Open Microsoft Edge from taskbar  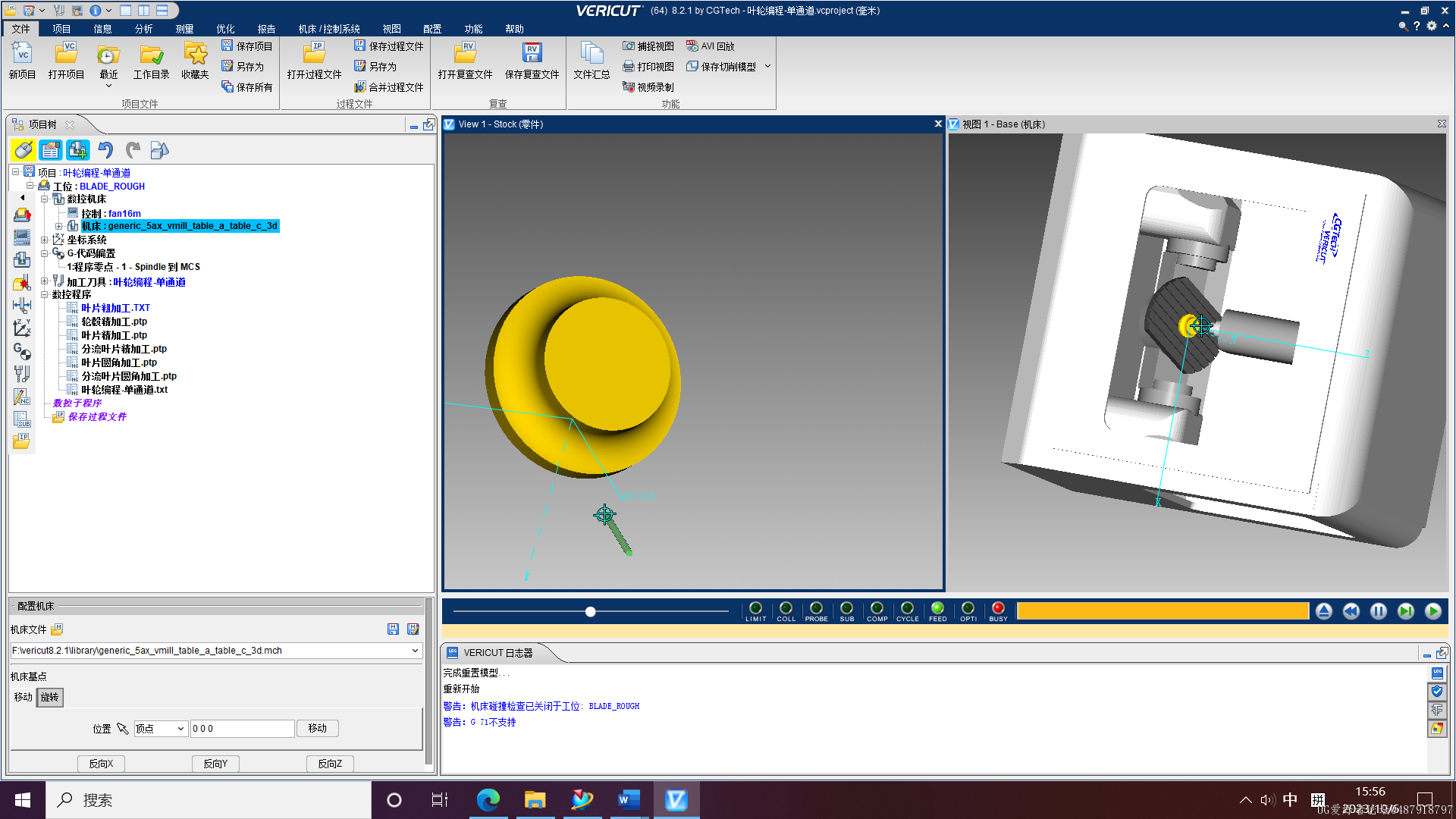click(x=488, y=800)
